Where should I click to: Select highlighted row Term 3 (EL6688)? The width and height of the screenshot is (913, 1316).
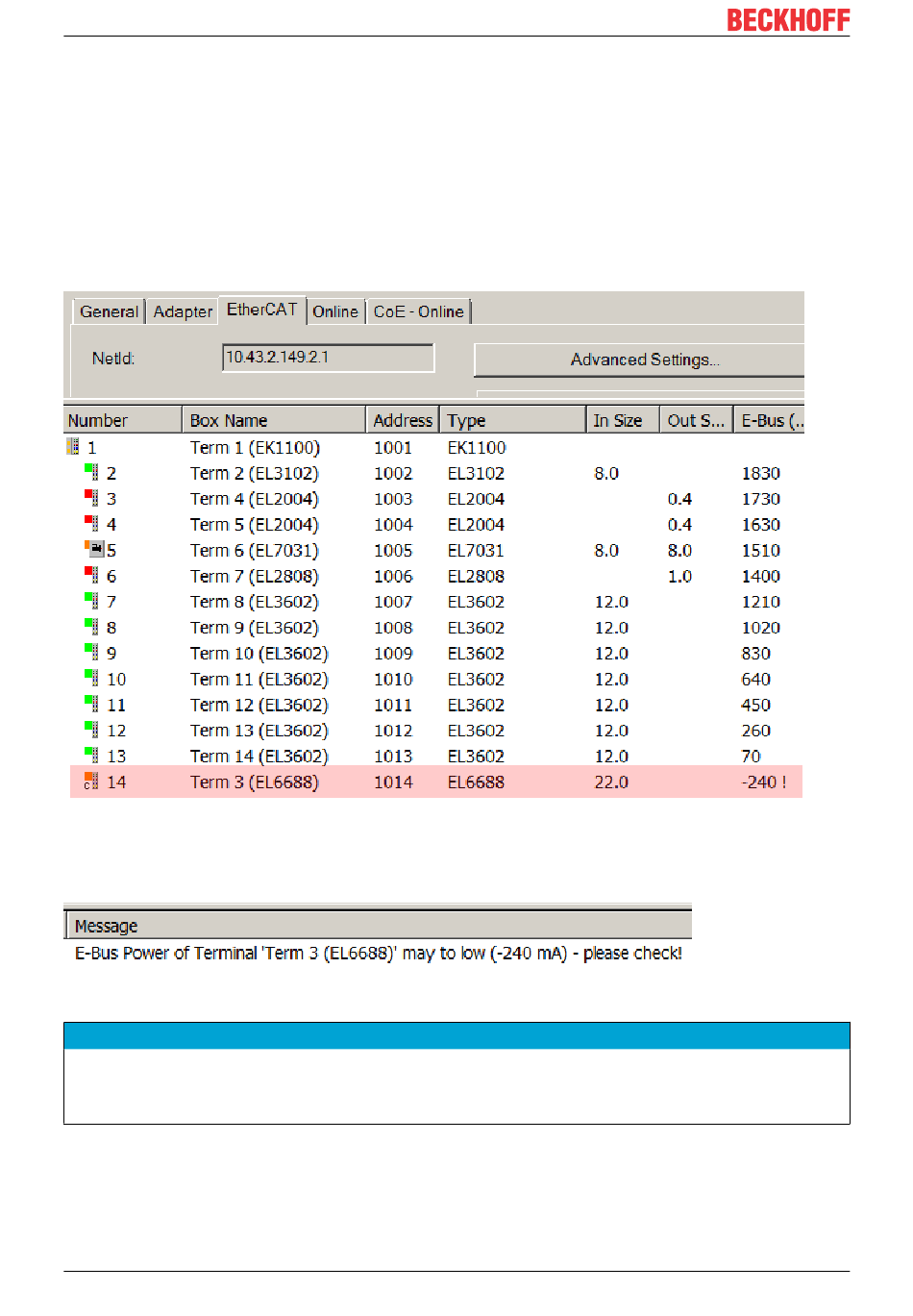[436, 782]
